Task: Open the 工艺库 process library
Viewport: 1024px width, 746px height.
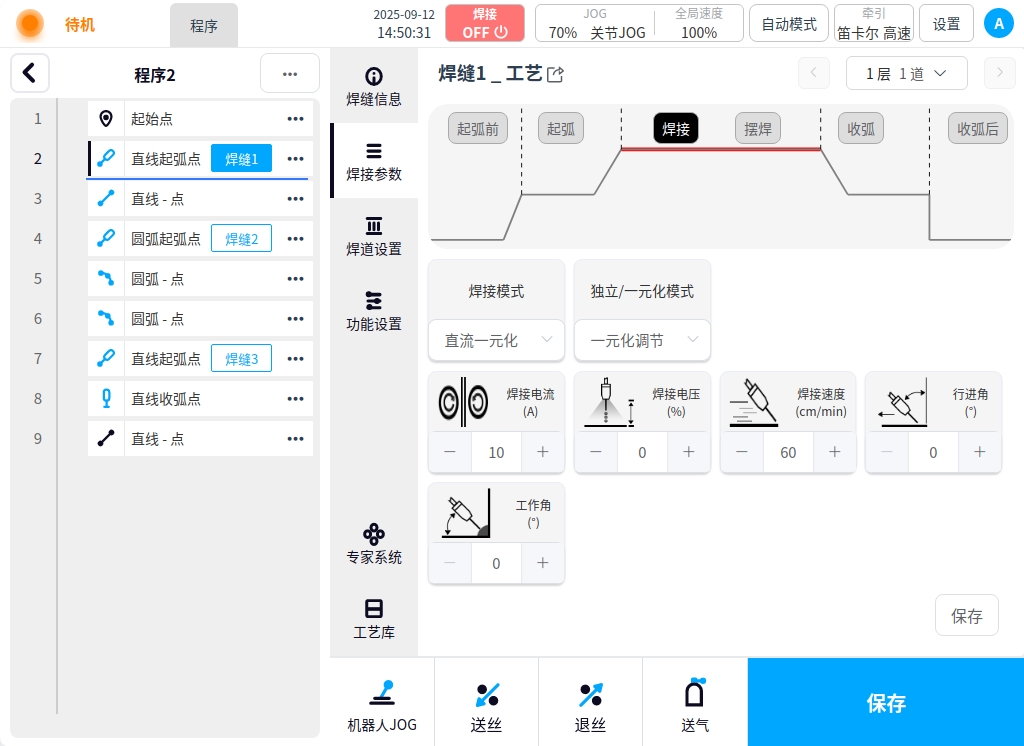Action: 374,618
